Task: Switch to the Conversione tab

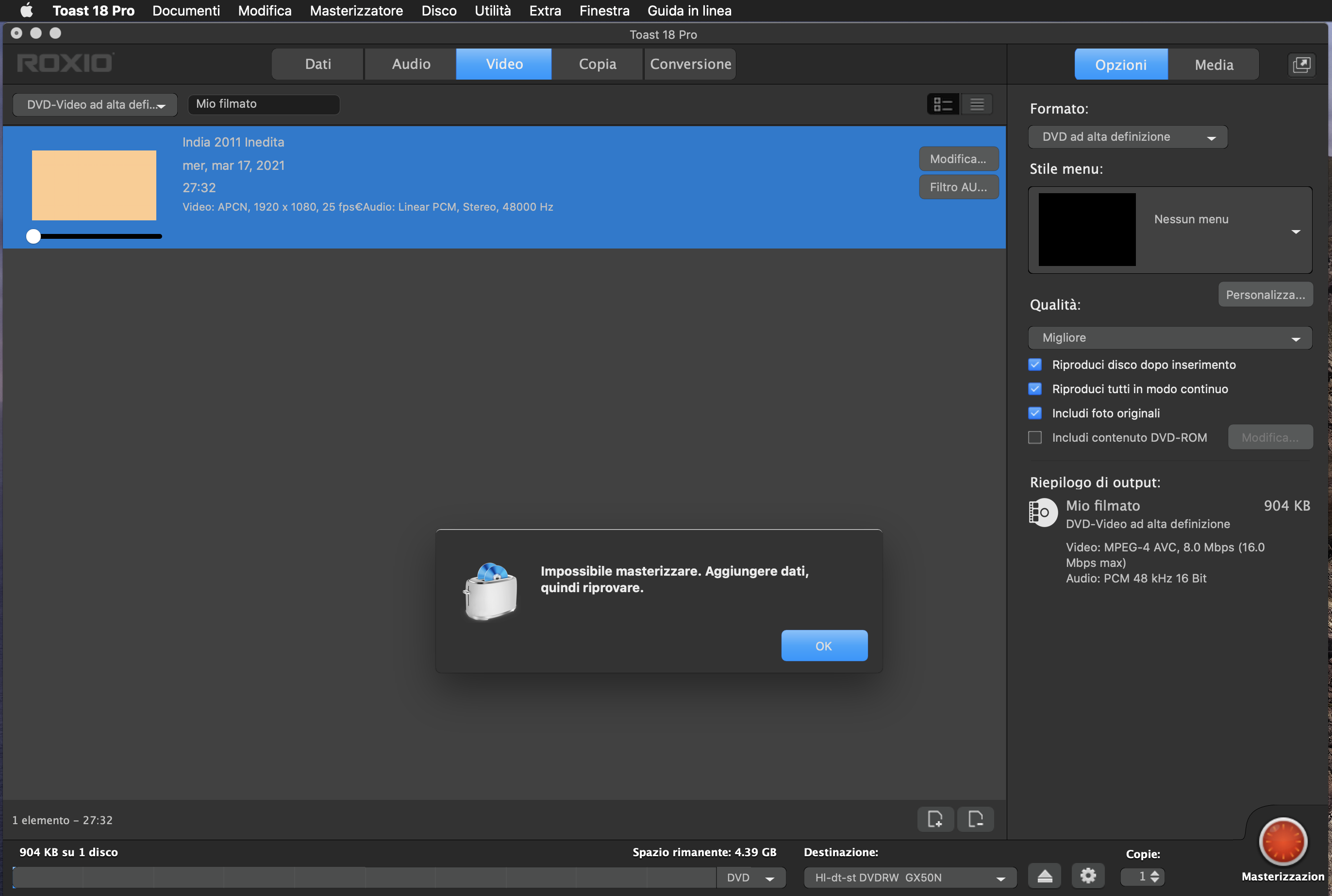Action: coord(690,64)
